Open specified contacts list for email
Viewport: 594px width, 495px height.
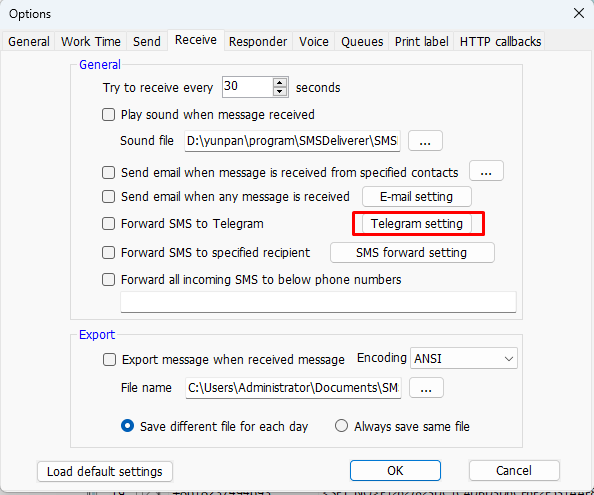pyautogui.click(x=486, y=171)
